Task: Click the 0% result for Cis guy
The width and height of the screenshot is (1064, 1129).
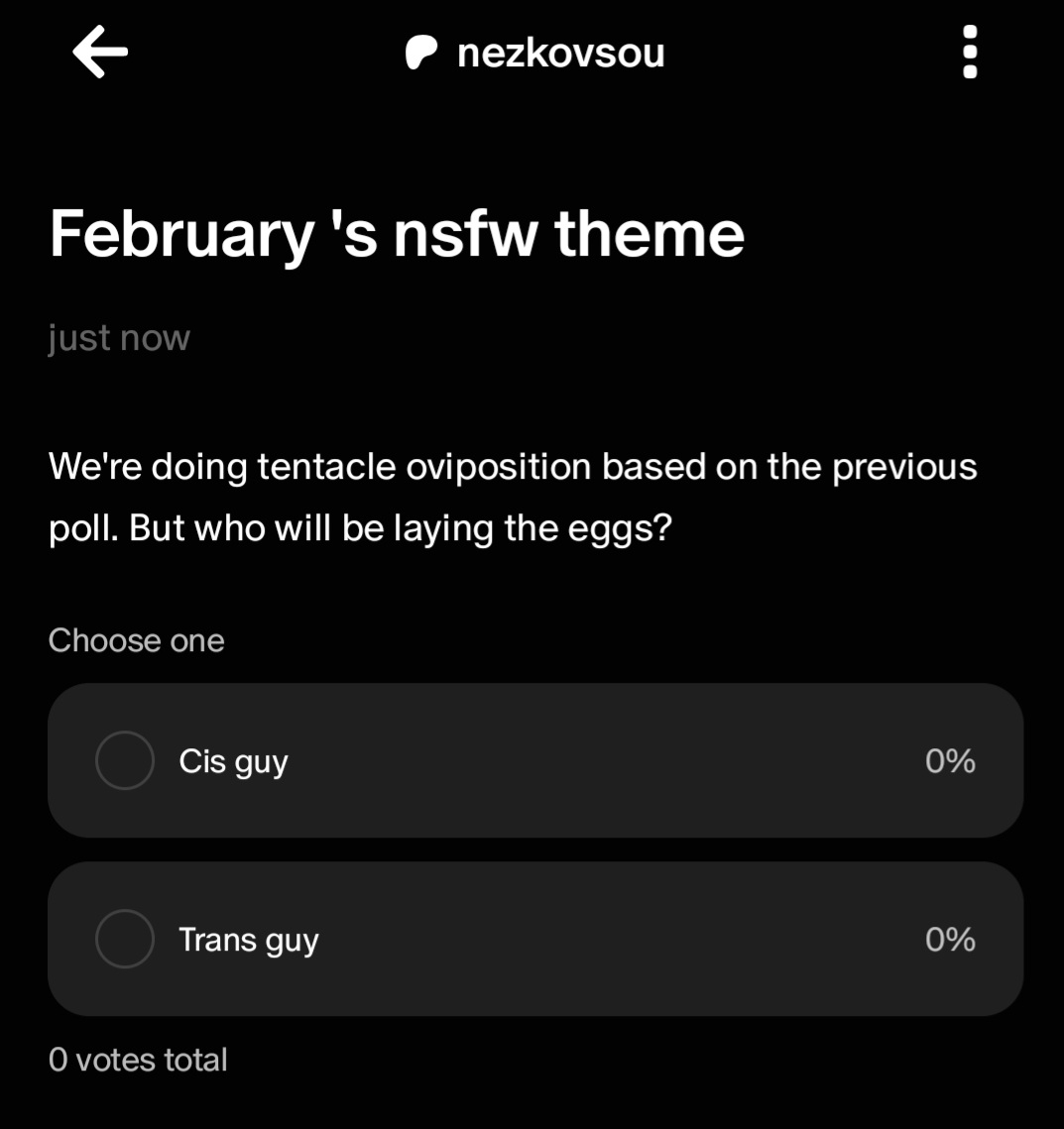Action: [x=950, y=761]
